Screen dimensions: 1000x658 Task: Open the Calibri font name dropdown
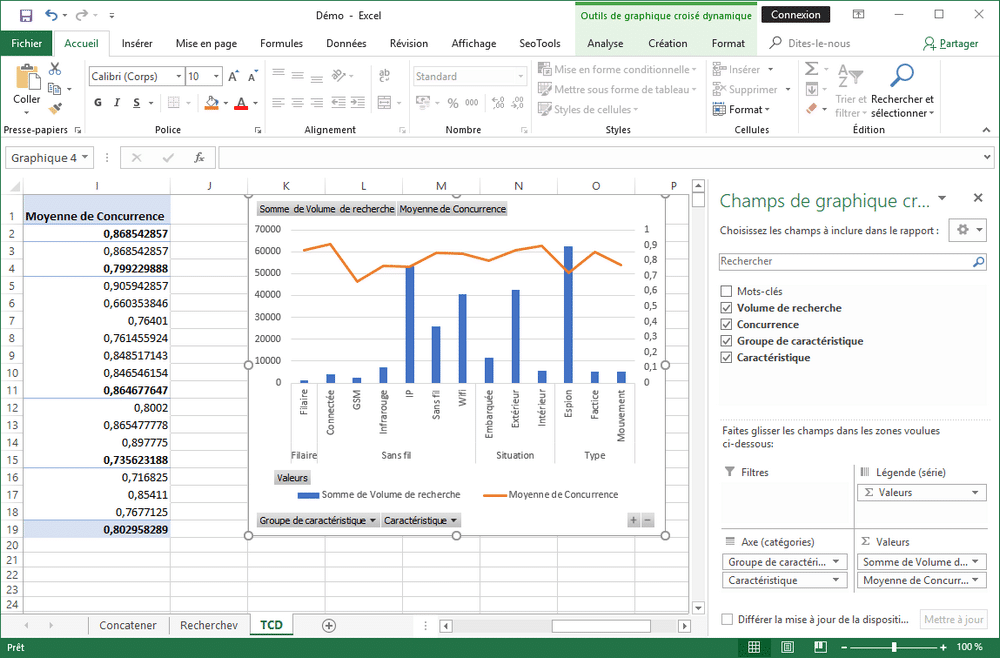[x=179, y=77]
